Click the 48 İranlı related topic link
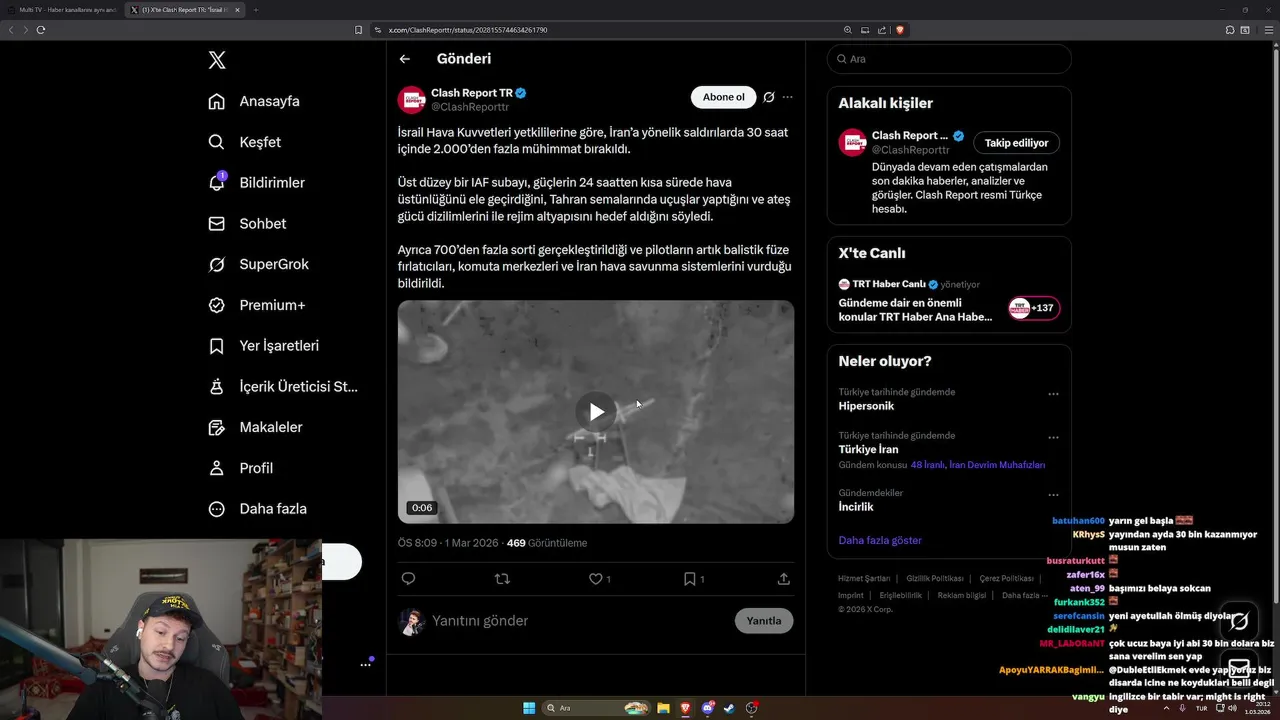This screenshot has width=1280, height=720. coord(927,465)
